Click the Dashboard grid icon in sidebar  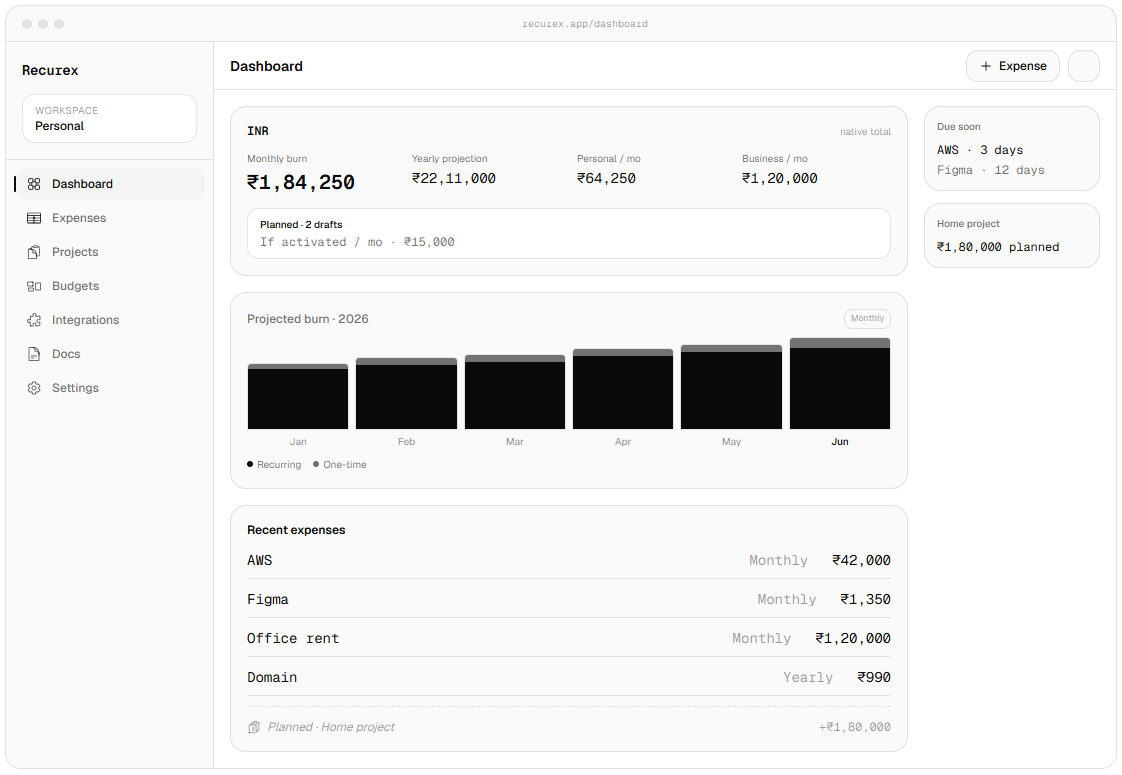click(x=34, y=184)
